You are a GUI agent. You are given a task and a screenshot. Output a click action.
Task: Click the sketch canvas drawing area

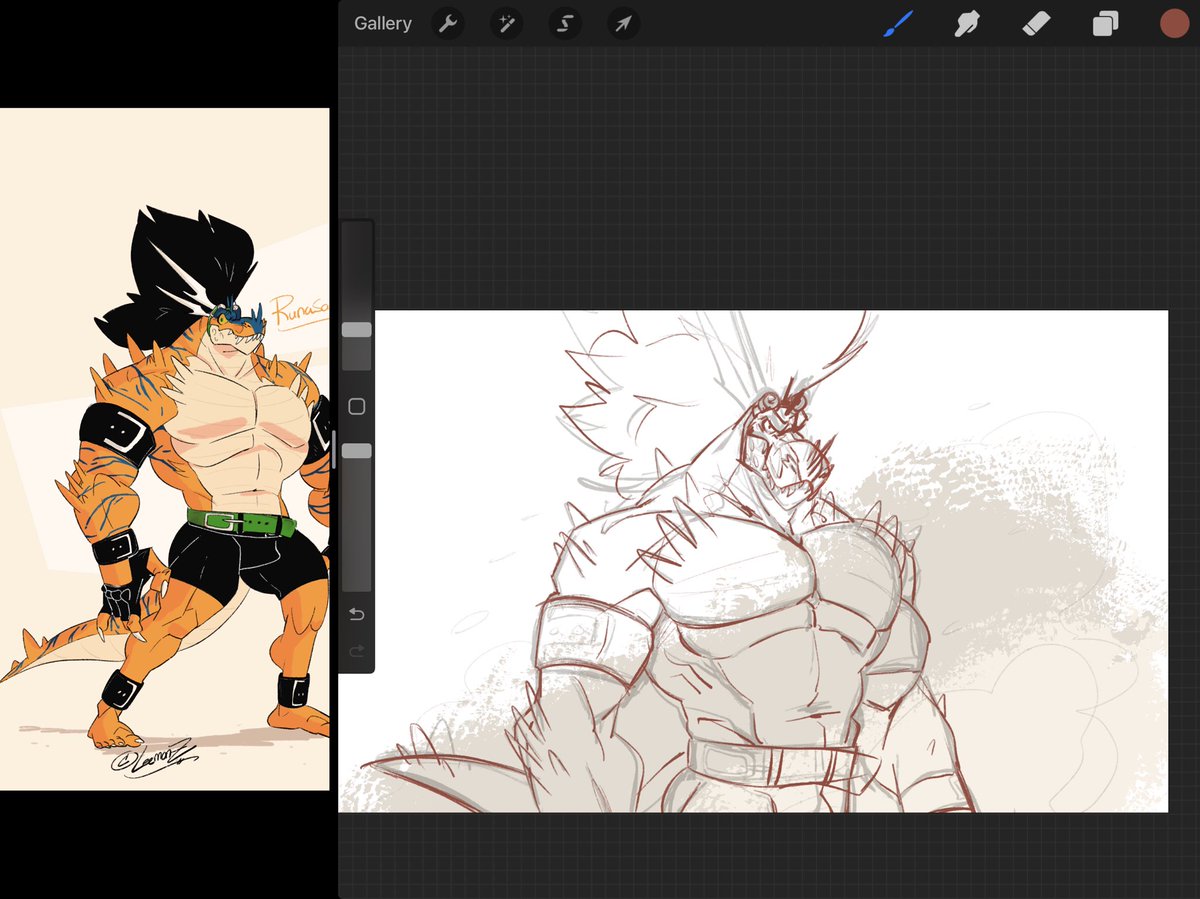pyautogui.click(x=753, y=561)
